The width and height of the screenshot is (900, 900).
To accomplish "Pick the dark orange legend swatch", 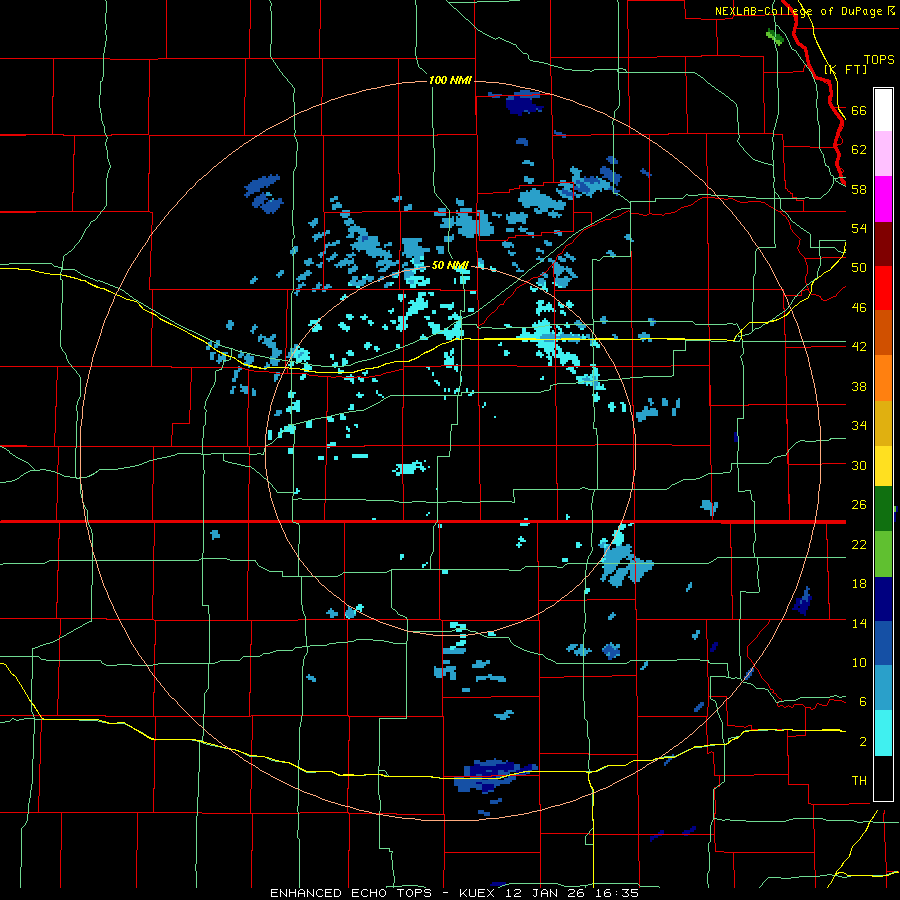I will pos(883,332).
